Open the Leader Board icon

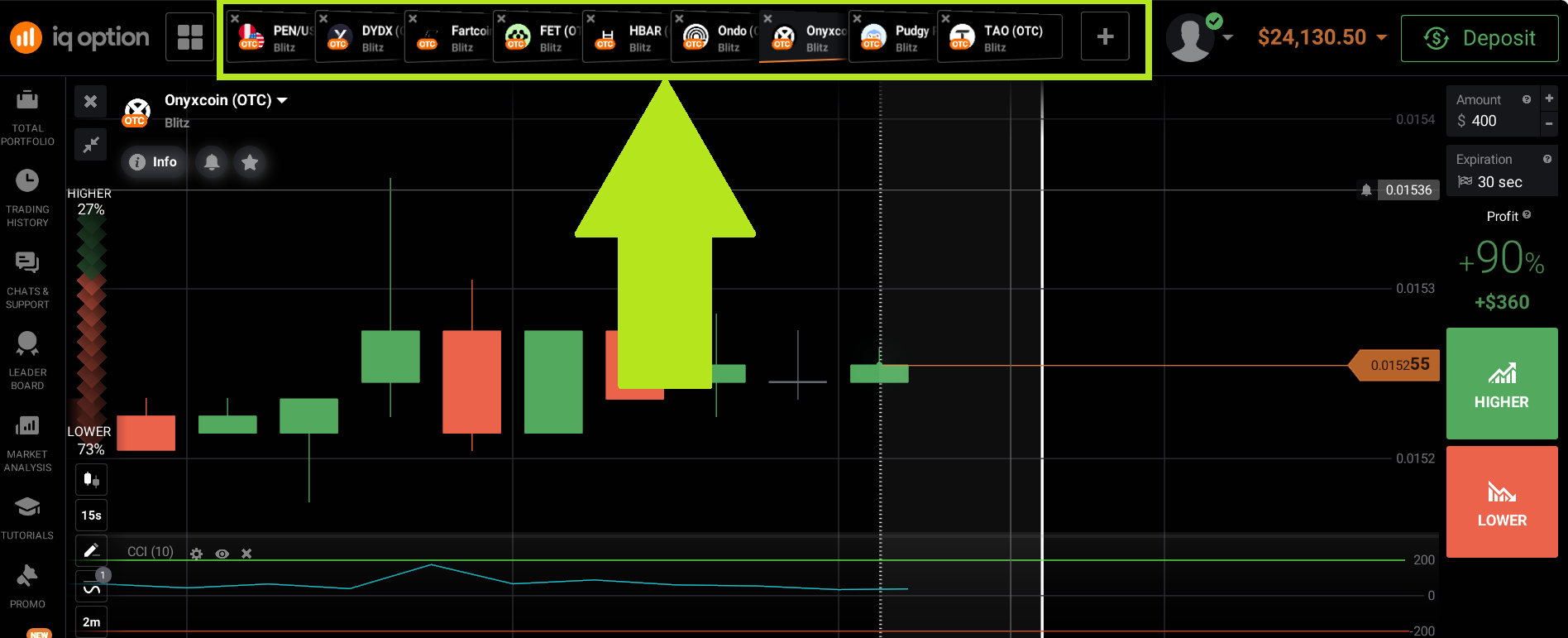click(x=27, y=360)
